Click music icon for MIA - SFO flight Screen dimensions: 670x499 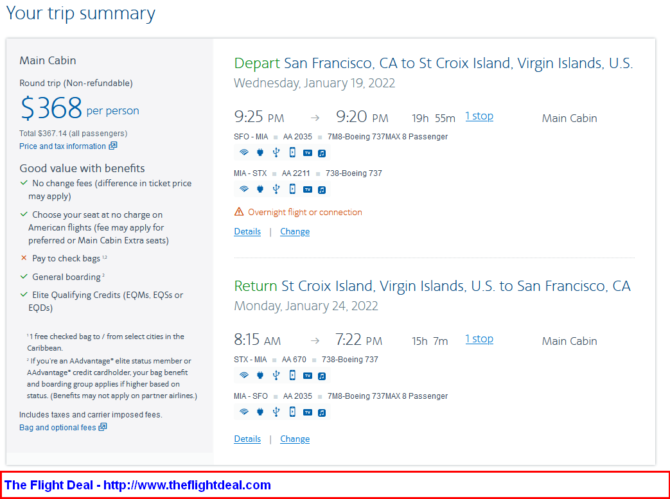pos(322,413)
